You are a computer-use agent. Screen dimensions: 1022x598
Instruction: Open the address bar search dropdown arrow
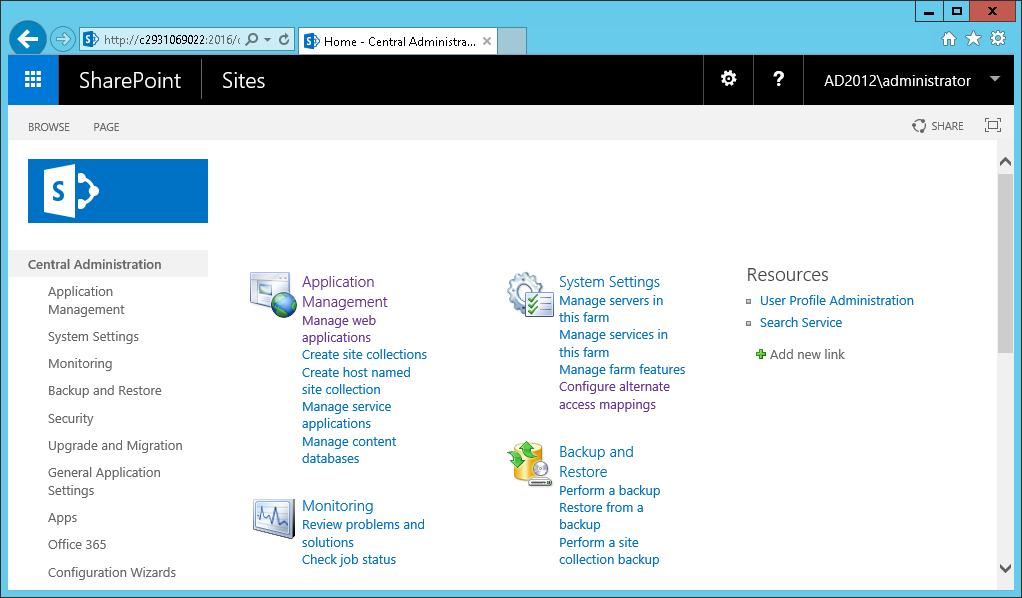click(267, 40)
